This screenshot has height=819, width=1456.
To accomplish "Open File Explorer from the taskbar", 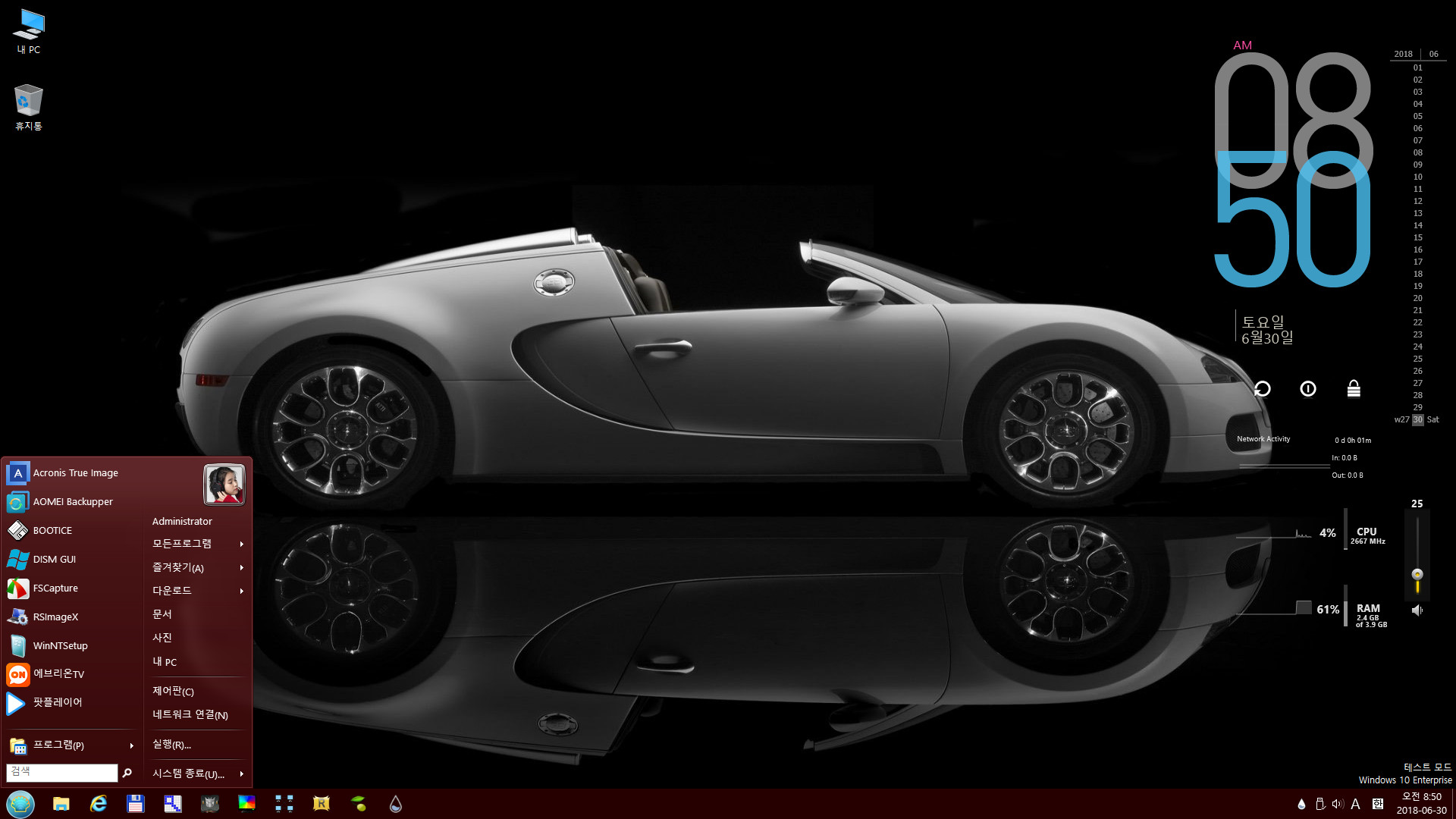I will (x=61, y=804).
